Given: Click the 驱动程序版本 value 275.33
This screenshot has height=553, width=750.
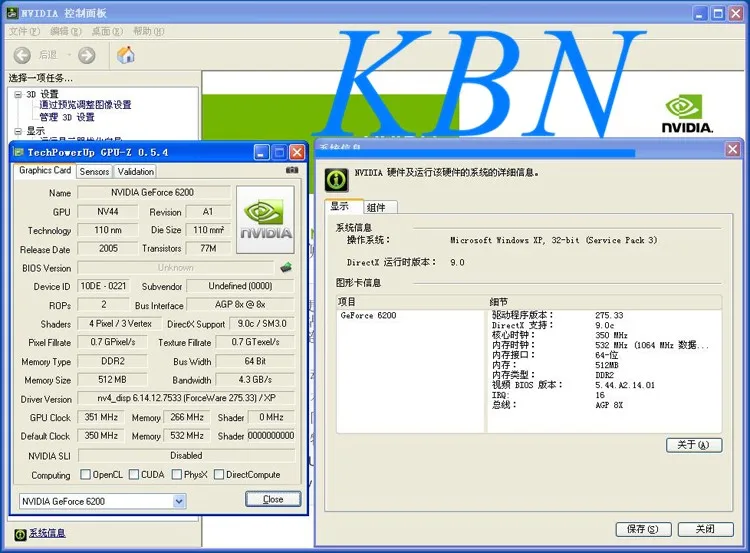Looking at the screenshot, I should [x=609, y=315].
